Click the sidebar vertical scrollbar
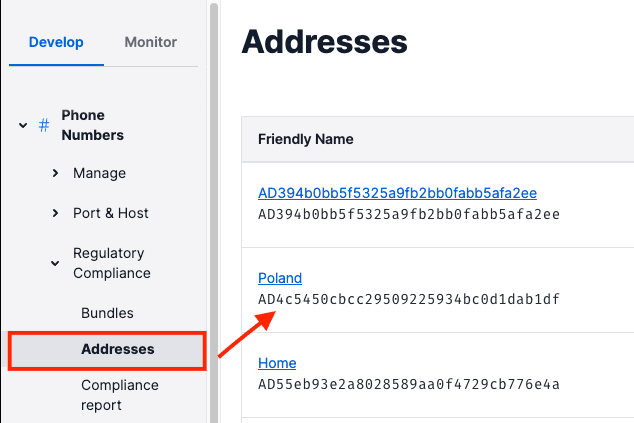Viewport: 634px width, 423px height. point(213,200)
